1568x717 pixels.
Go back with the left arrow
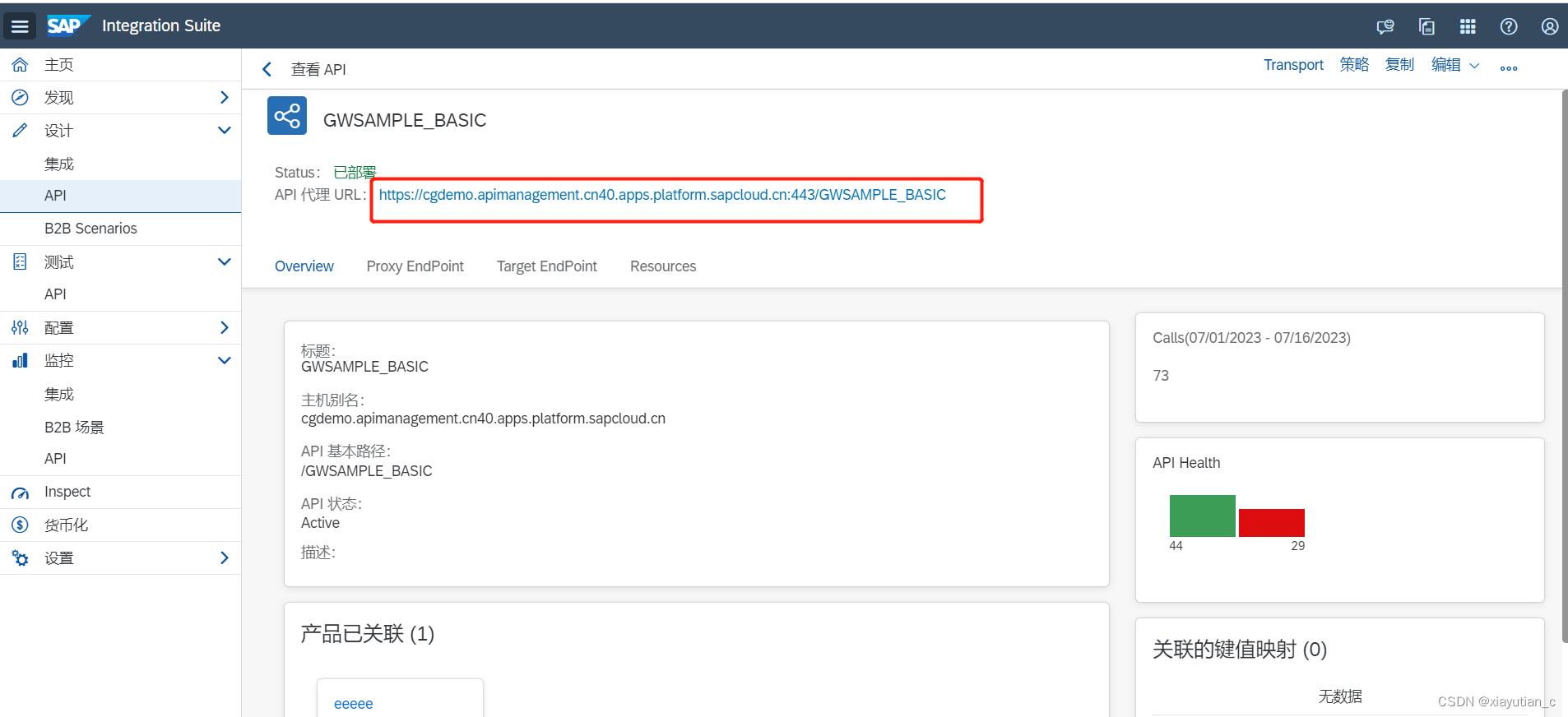click(x=267, y=69)
